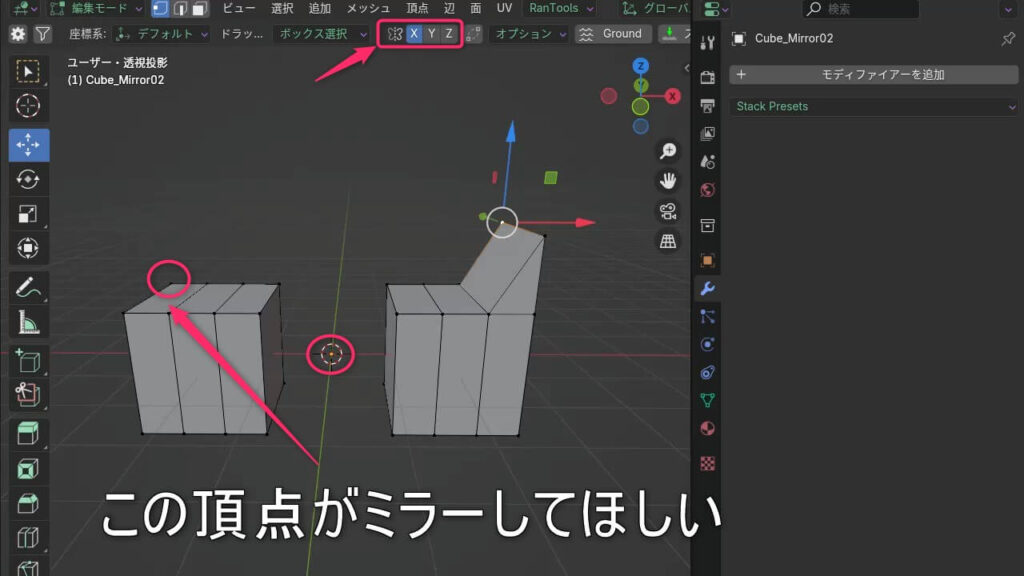Choose the Measure tool
This screenshot has height=576, width=1024.
(x=28, y=322)
